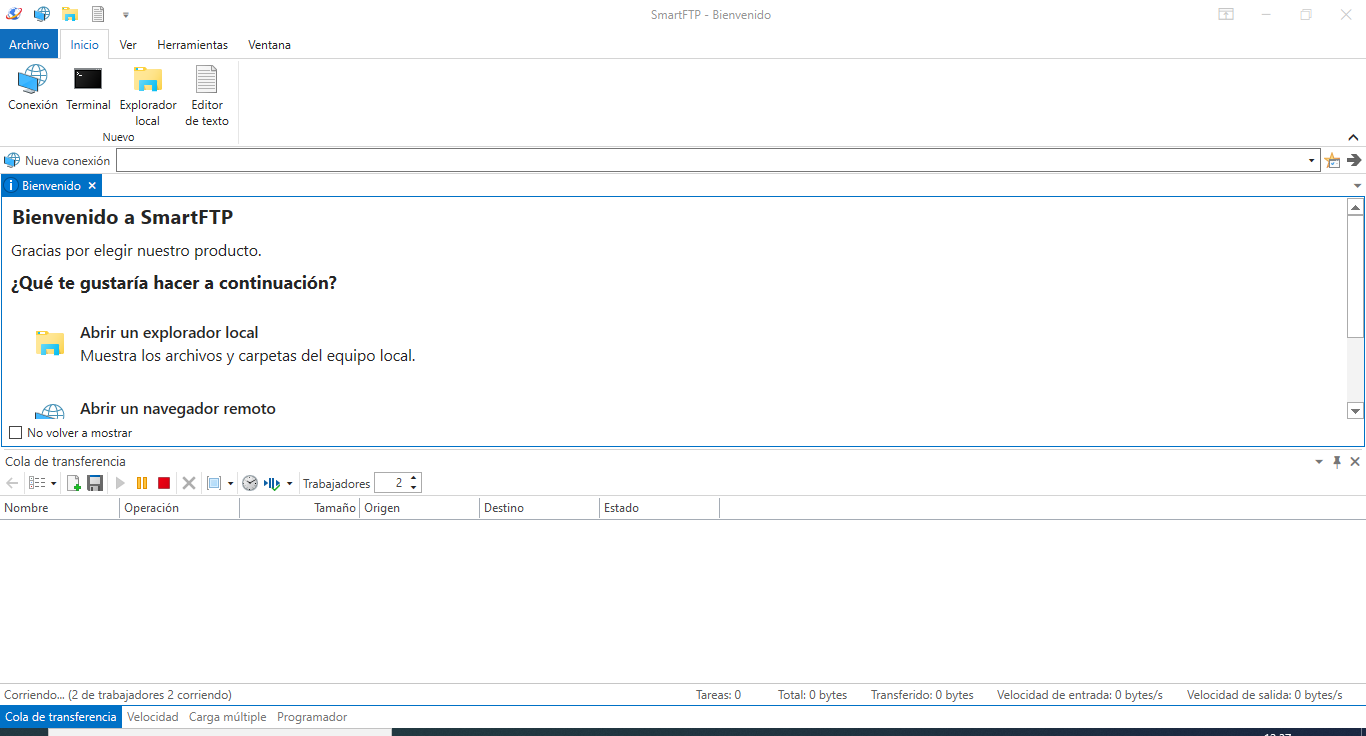Sort queue by Estado column

click(x=660, y=508)
